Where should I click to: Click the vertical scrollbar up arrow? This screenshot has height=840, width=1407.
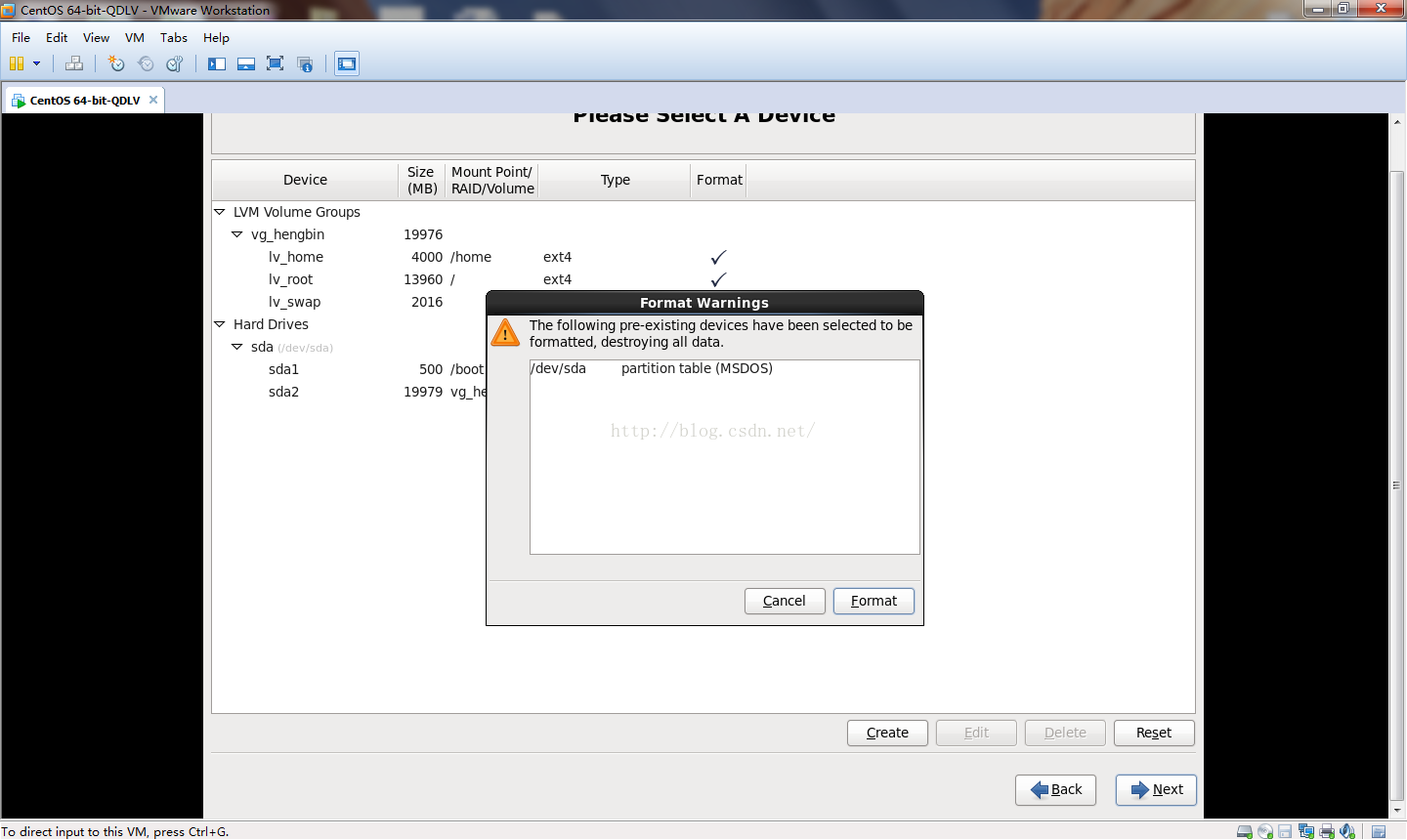[x=1397, y=121]
